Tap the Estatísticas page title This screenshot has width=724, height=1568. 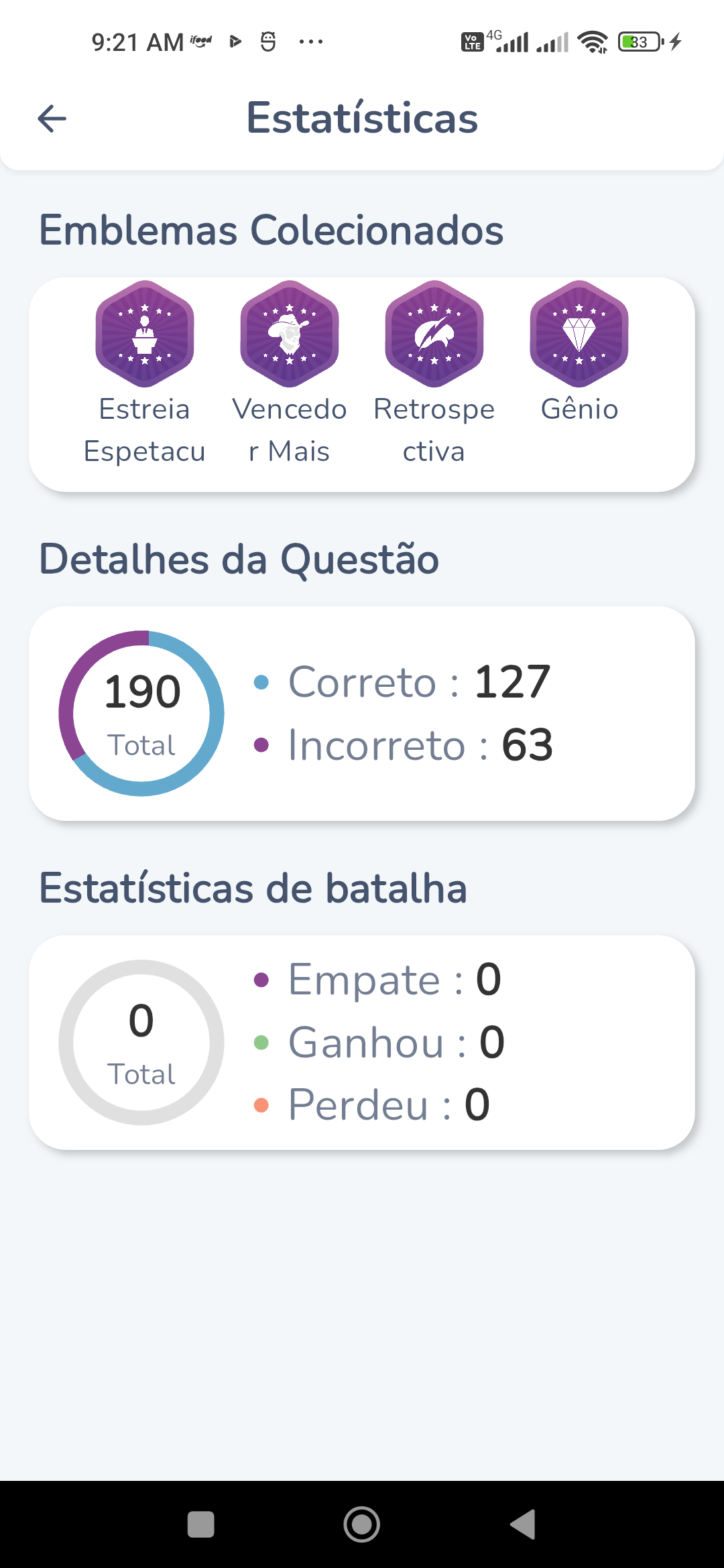point(362,118)
